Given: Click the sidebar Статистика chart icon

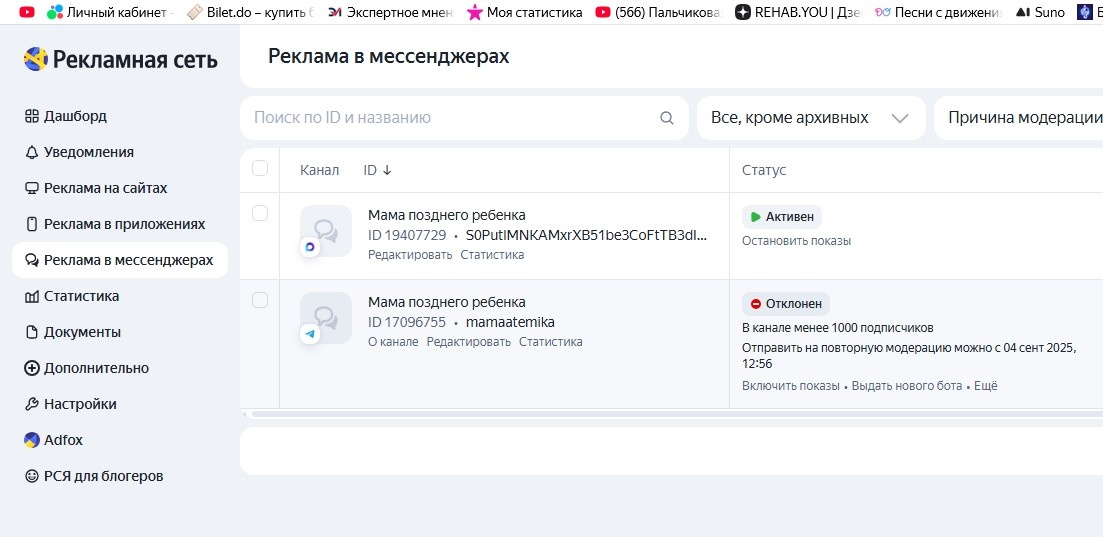Looking at the screenshot, I should [32, 296].
